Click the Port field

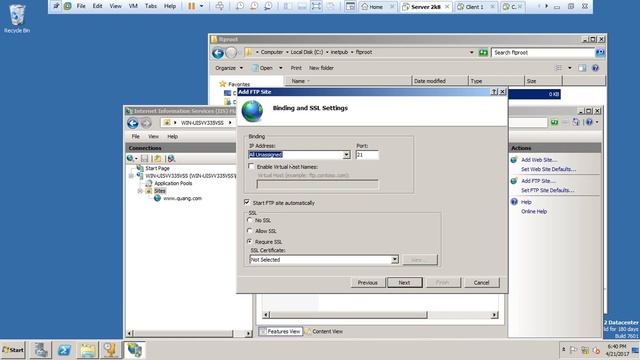[x=367, y=155]
